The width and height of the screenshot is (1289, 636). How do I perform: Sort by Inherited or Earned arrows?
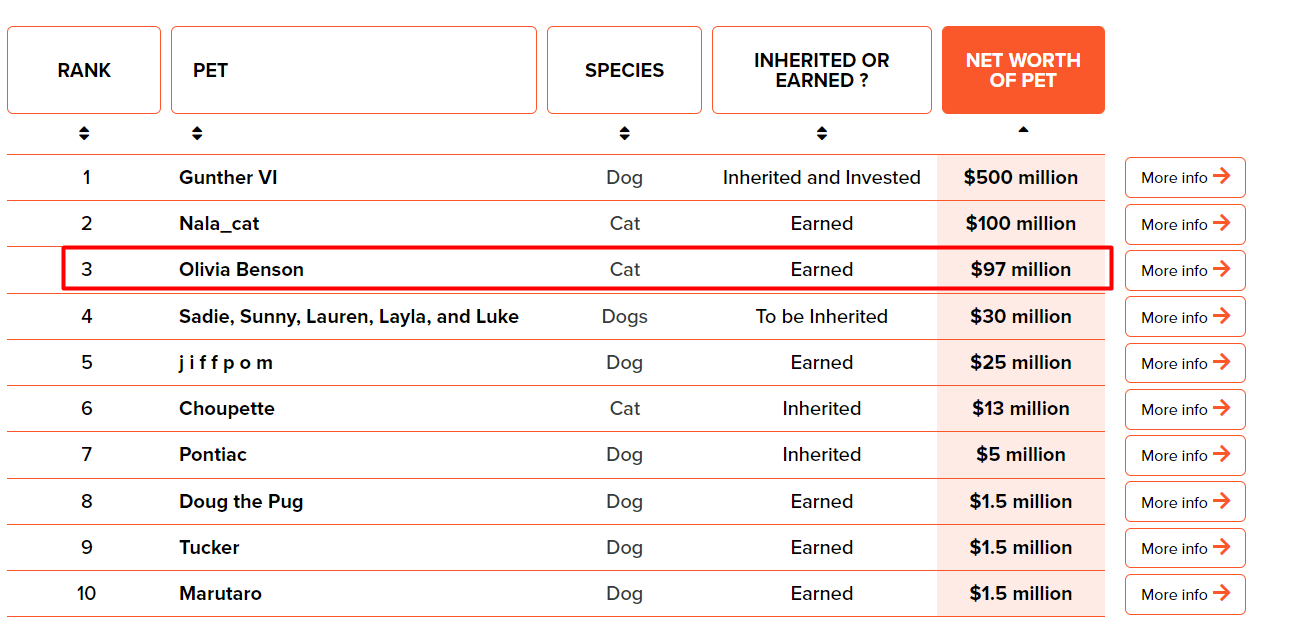coord(821,133)
